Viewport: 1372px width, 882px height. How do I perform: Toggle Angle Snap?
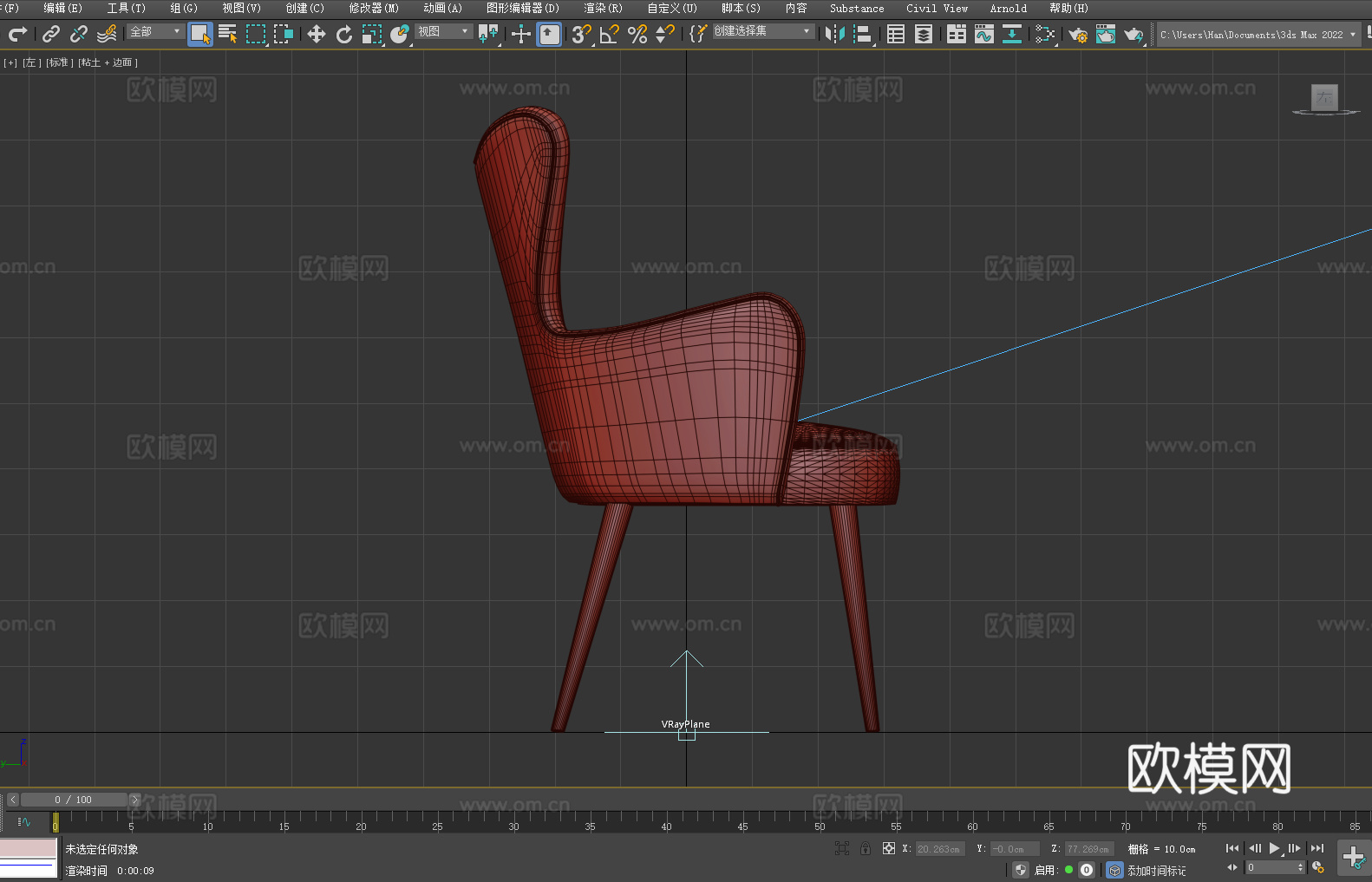coord(610,34)
